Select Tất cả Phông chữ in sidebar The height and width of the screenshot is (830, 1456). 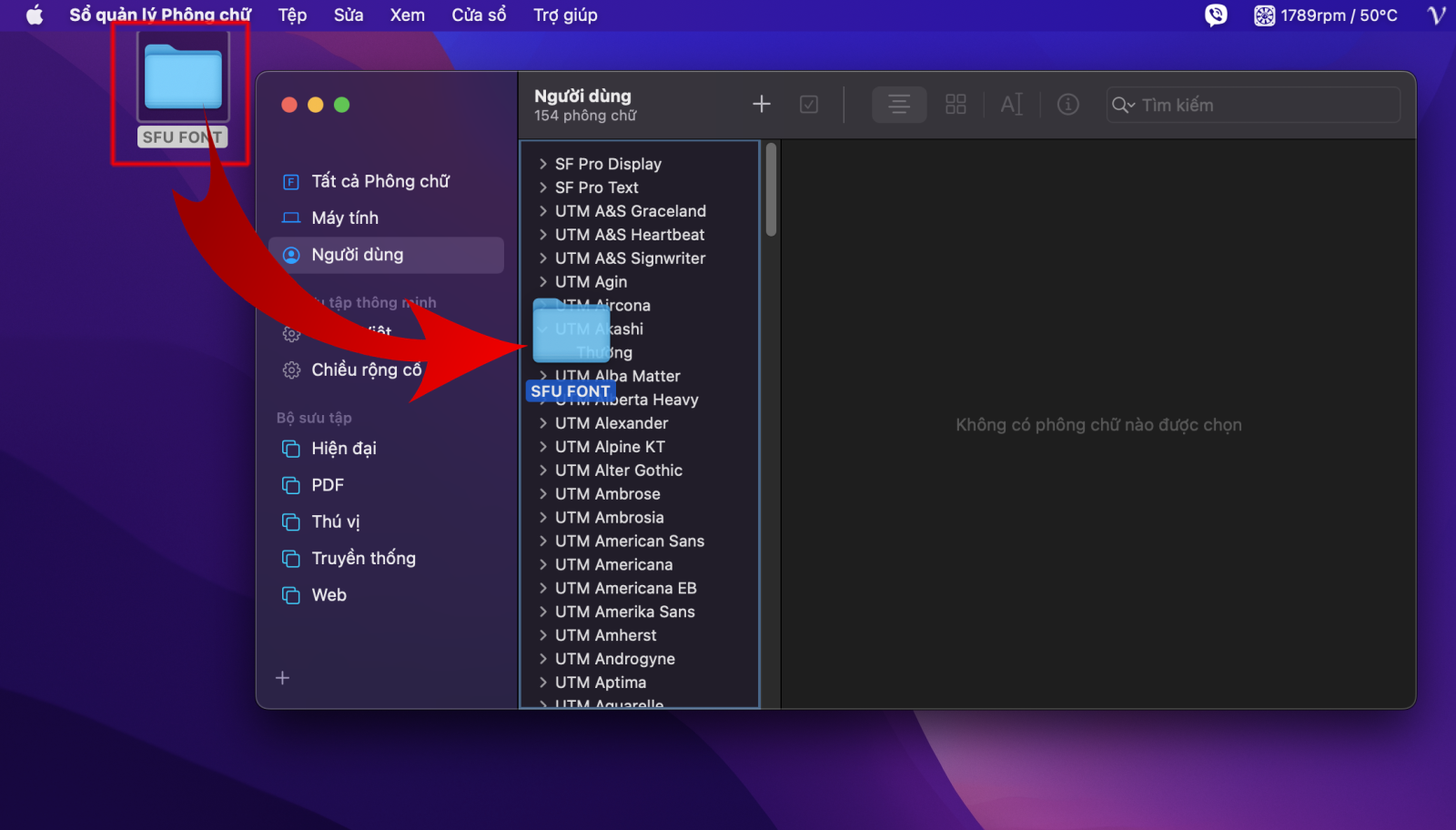[x=386, y=181]
